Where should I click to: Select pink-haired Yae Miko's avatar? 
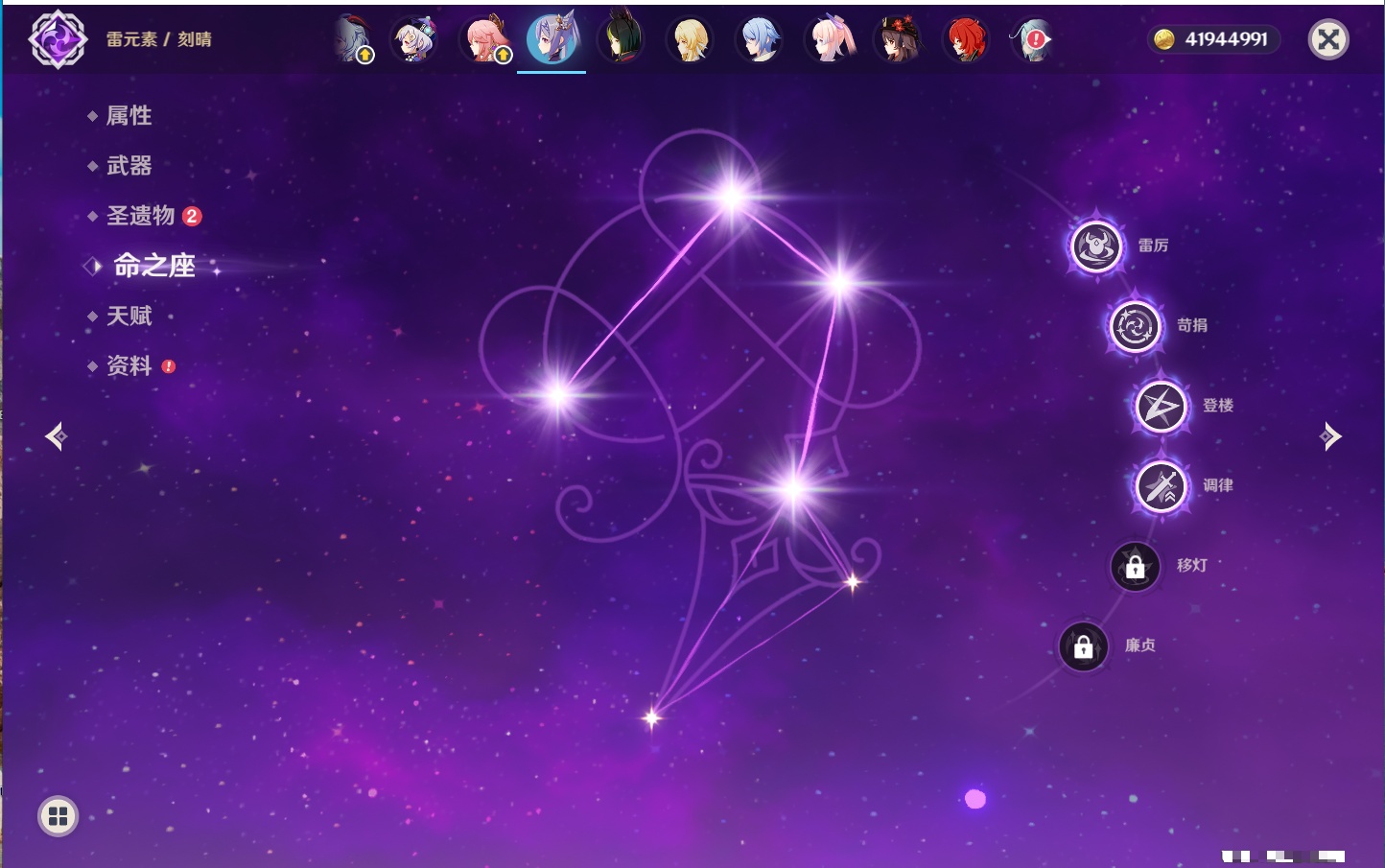coord(487,39)
